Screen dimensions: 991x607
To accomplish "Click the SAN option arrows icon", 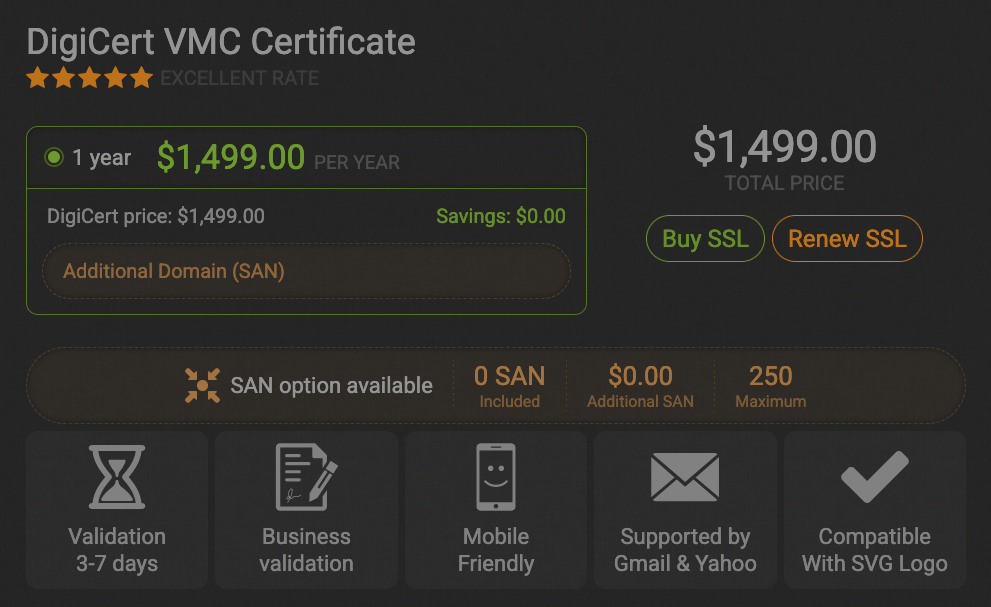I will [x=202, y=385].
